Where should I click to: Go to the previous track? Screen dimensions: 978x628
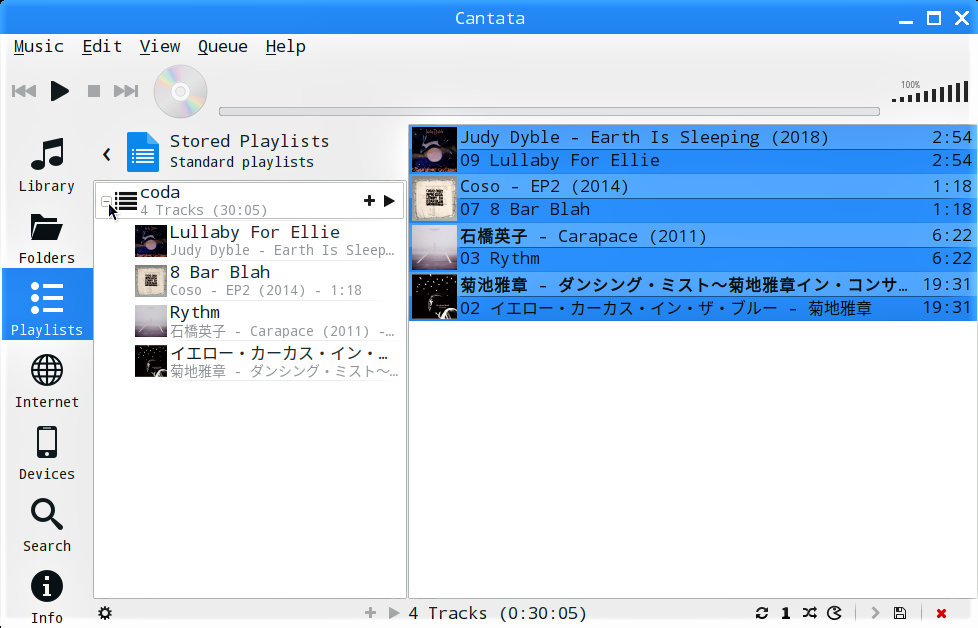[24, 91]
